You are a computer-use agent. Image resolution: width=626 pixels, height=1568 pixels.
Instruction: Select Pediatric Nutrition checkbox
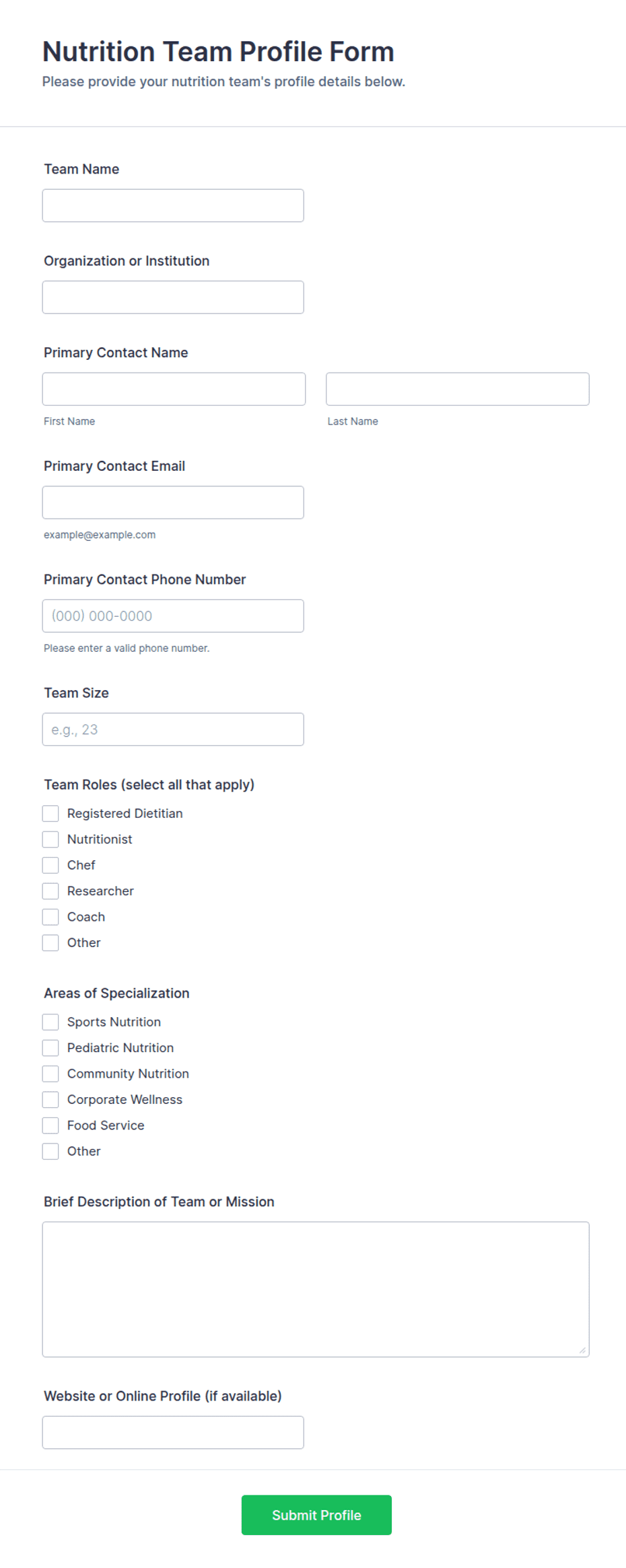(x=50, y=1048)
